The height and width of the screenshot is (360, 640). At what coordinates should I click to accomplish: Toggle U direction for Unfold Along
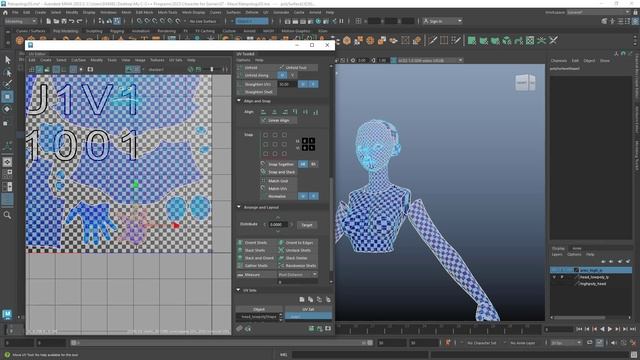pos(282,75)
